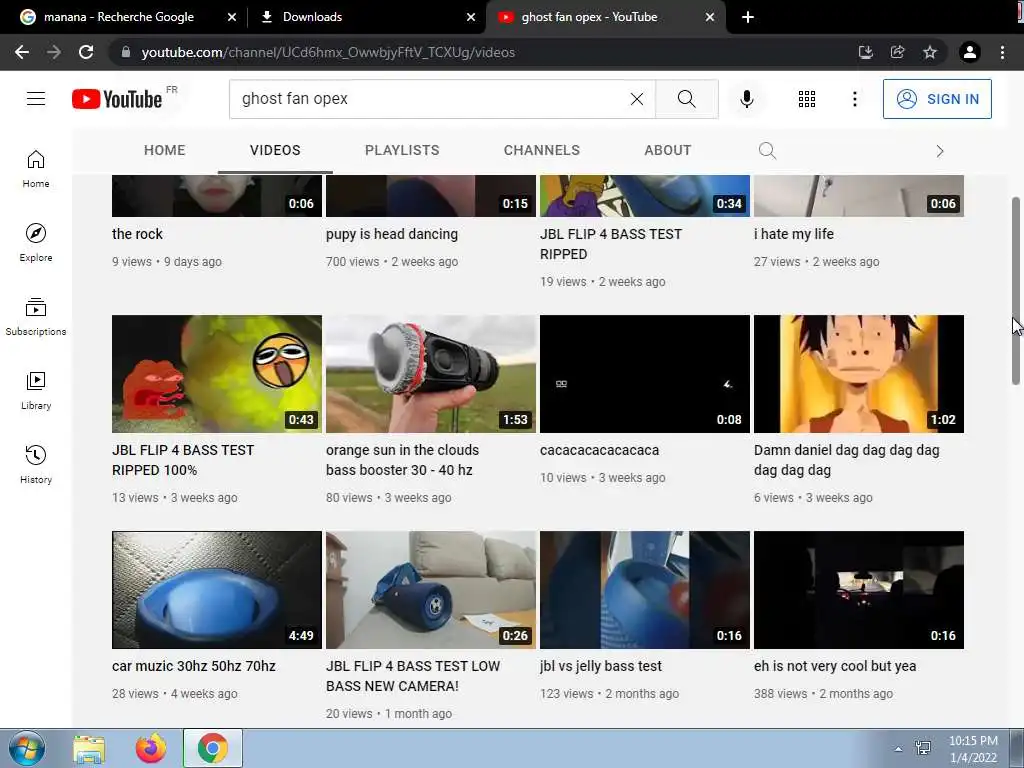Open eh is not very cool thumbnail
The image size is (1024, 768).
[x=859, y=590]
